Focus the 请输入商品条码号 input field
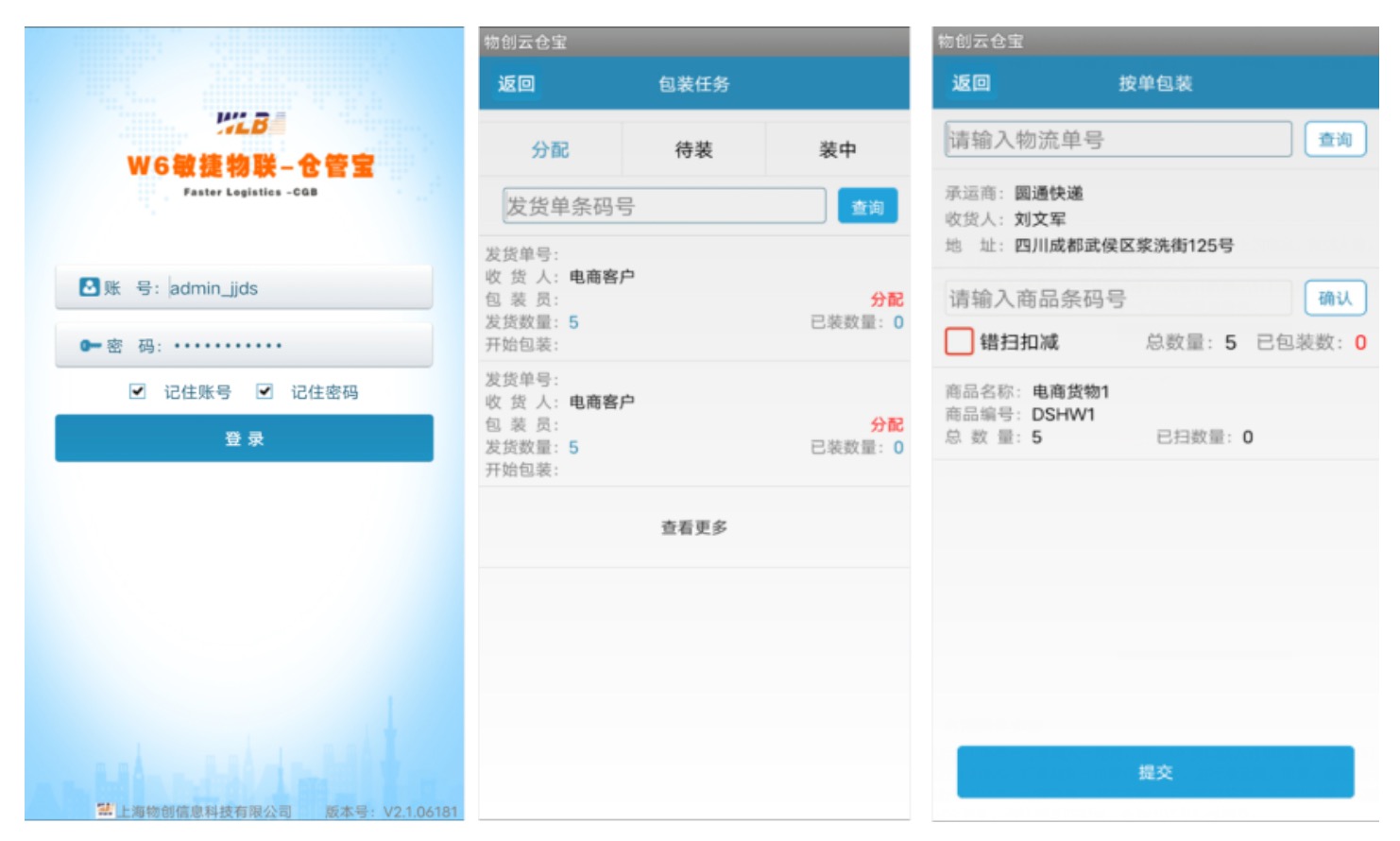Image resolution: width=1400 pixels, height=841 pixels. pos(1118,299)
